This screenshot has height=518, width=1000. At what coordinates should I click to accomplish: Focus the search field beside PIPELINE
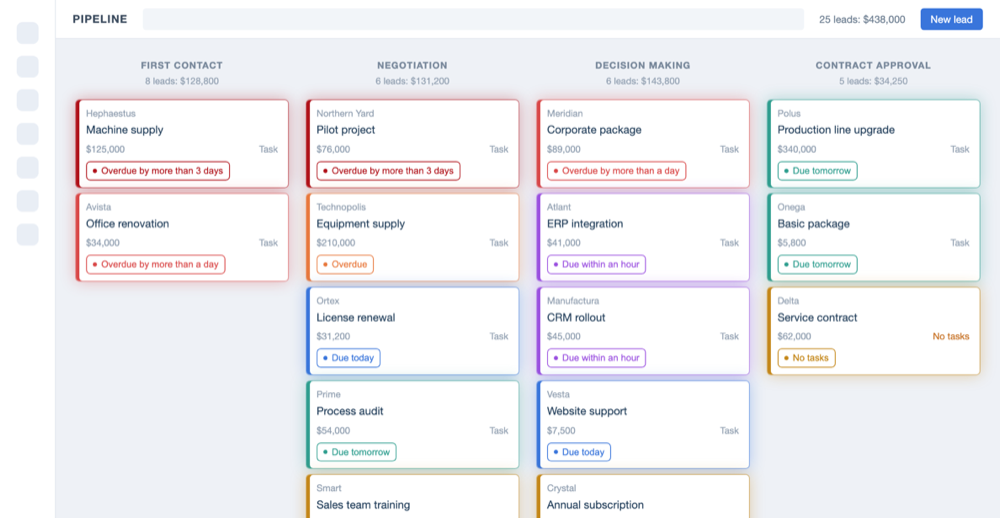click(473, 19)
